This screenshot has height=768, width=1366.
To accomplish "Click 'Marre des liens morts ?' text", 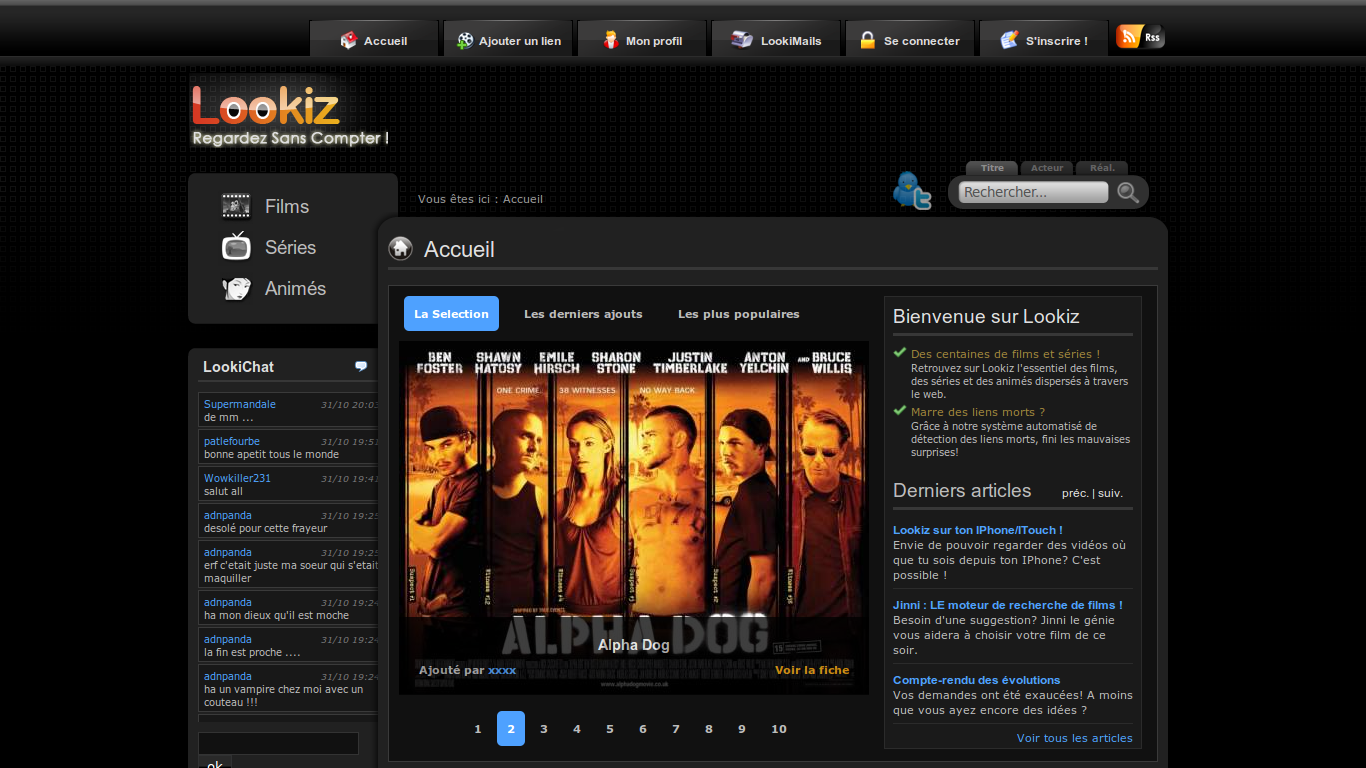I will point(978,412).
